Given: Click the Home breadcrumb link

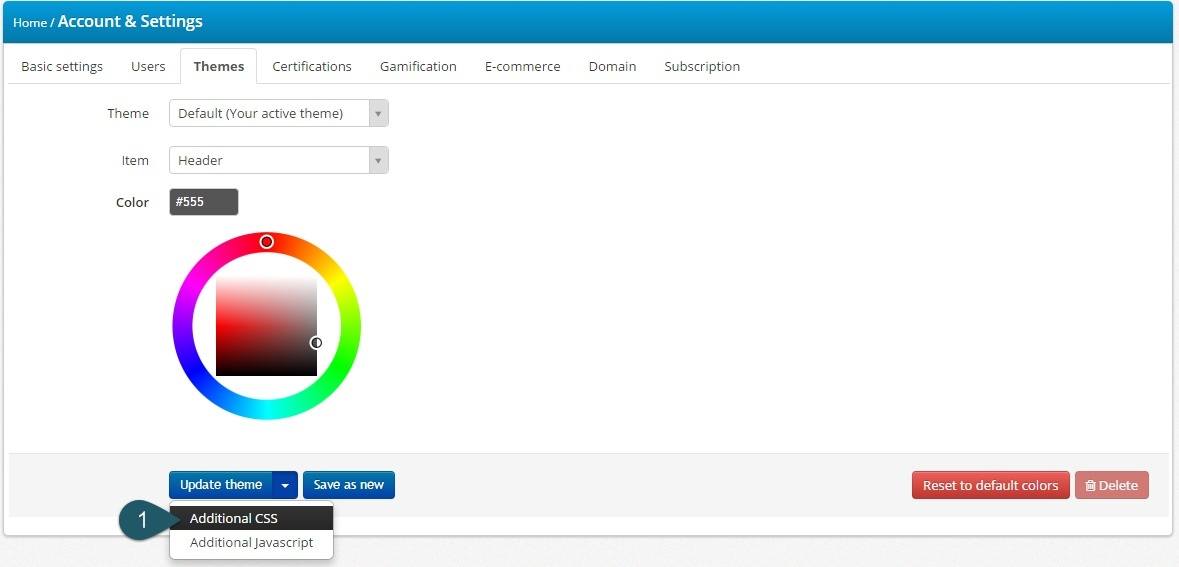Looking at the screenshot, I should (30, 23).
